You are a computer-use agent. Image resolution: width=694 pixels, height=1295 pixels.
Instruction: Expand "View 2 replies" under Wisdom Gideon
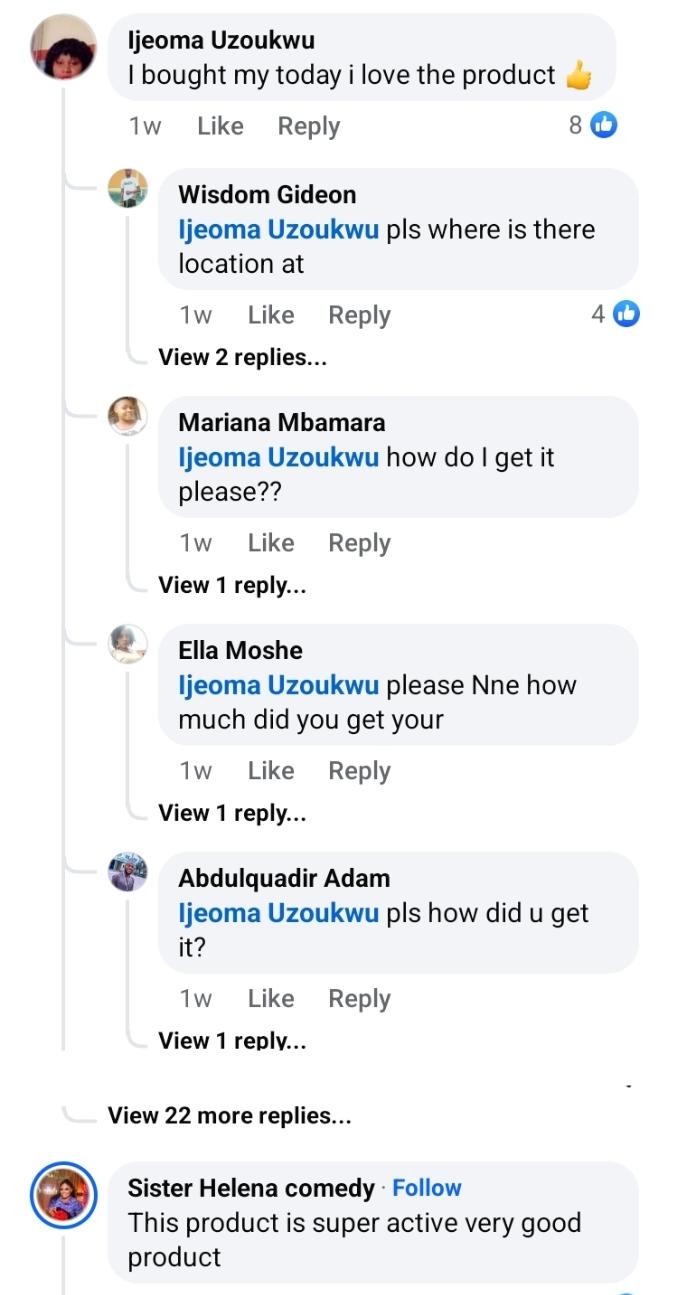coord(242,357)
